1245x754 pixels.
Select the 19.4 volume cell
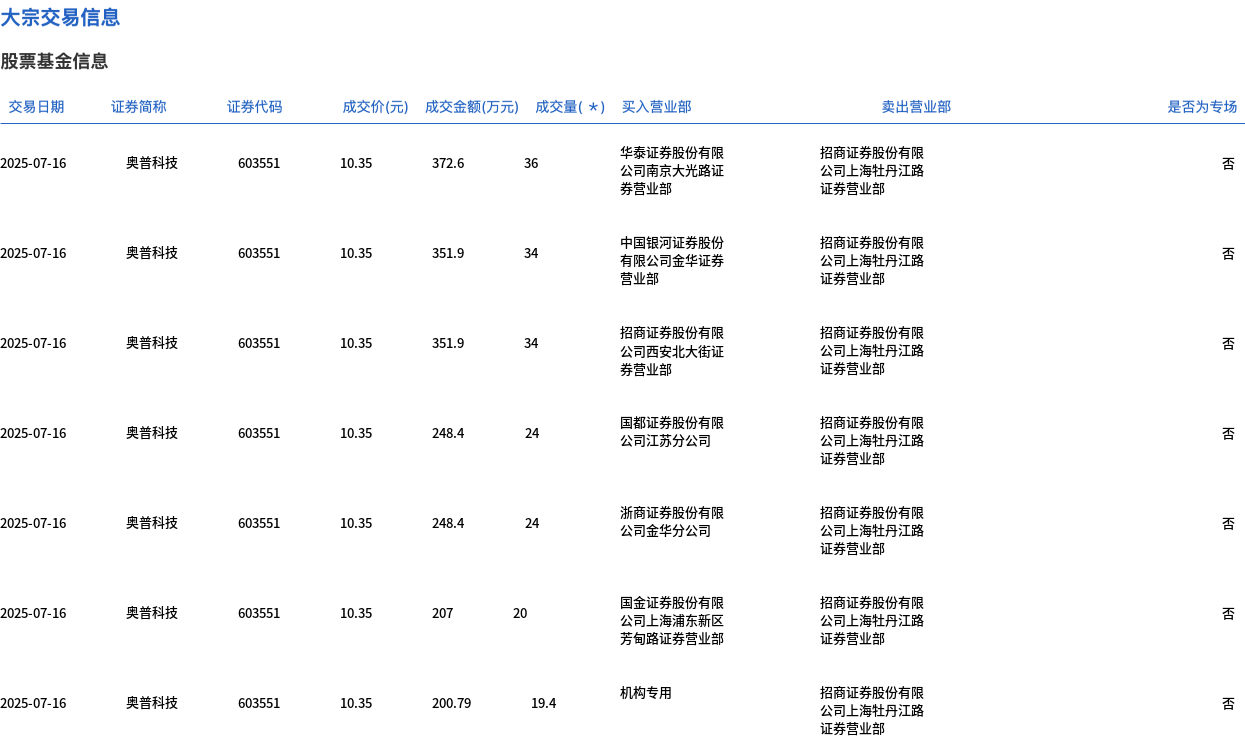pyautogui.click(x=543, y=703)
